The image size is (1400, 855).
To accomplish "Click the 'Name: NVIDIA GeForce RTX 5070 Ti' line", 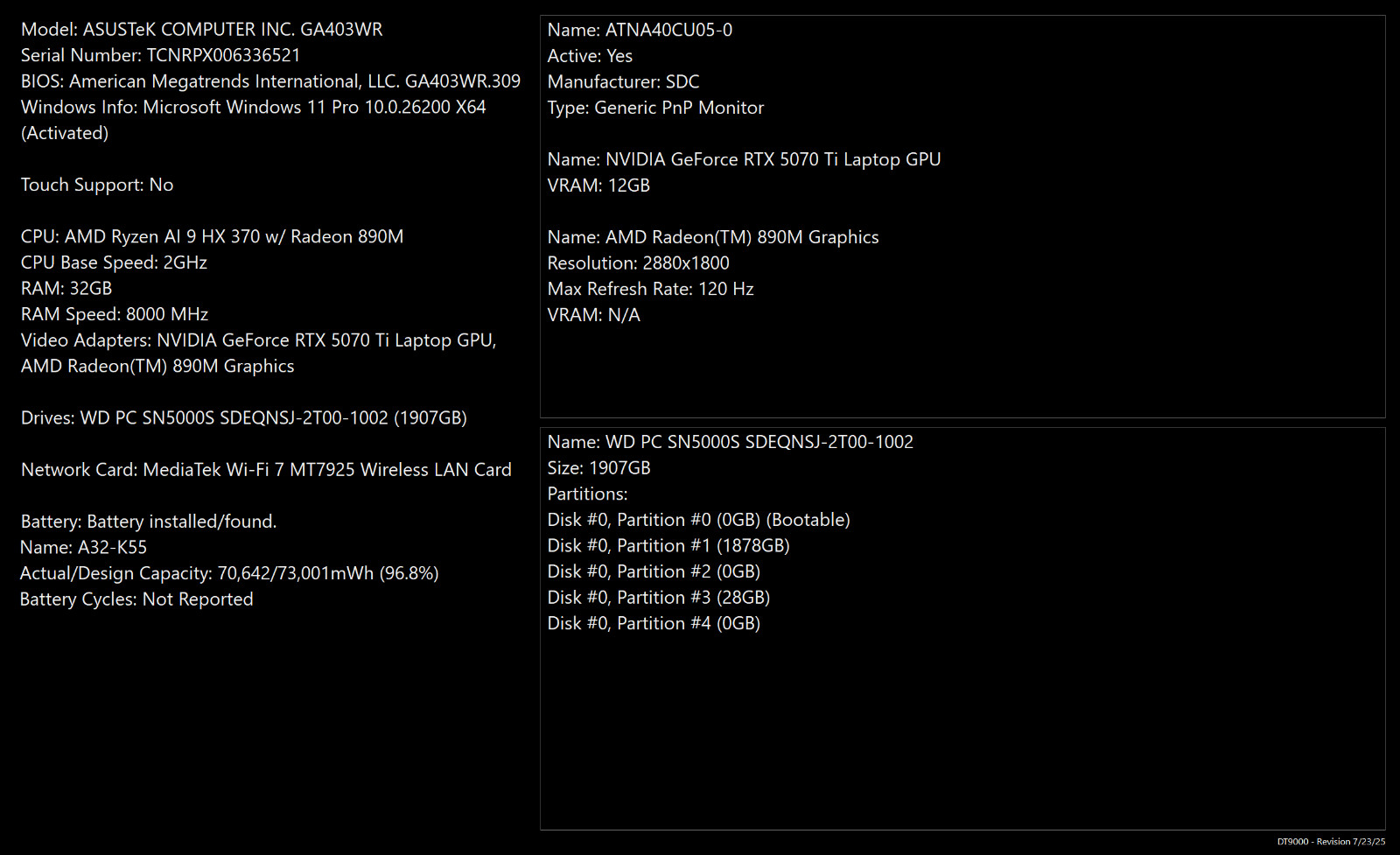I will click(x=745, y=159).
